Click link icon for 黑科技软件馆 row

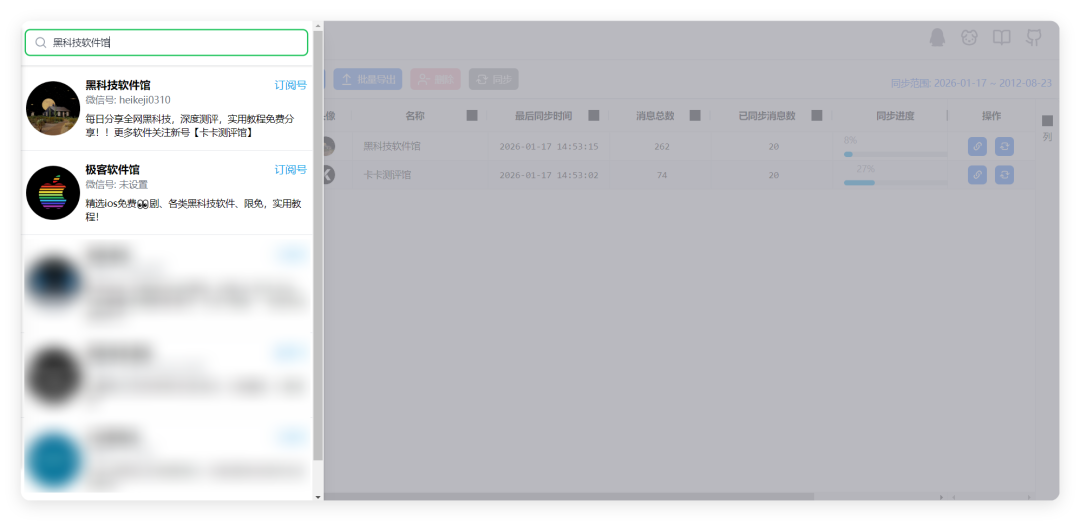[977, 146]
